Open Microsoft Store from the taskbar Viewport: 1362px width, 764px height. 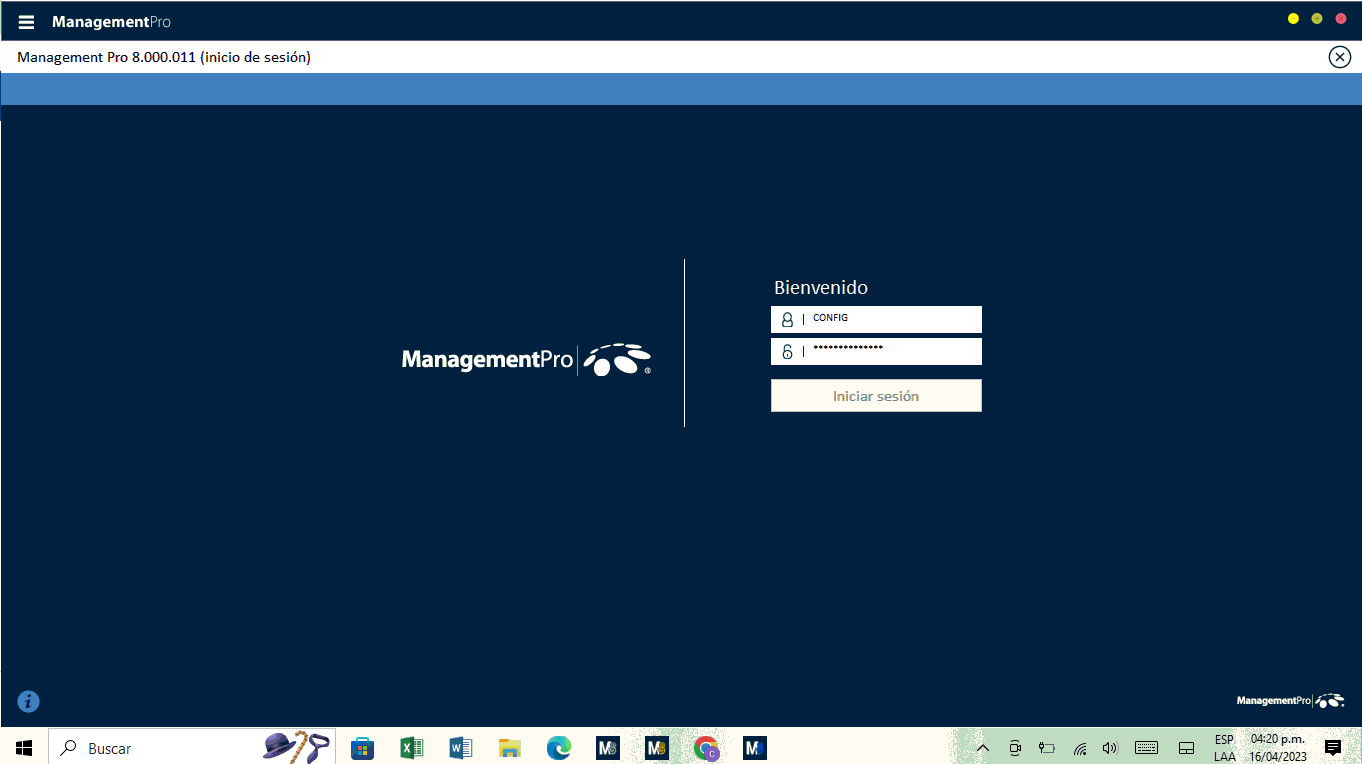click(x=362, y=748)
